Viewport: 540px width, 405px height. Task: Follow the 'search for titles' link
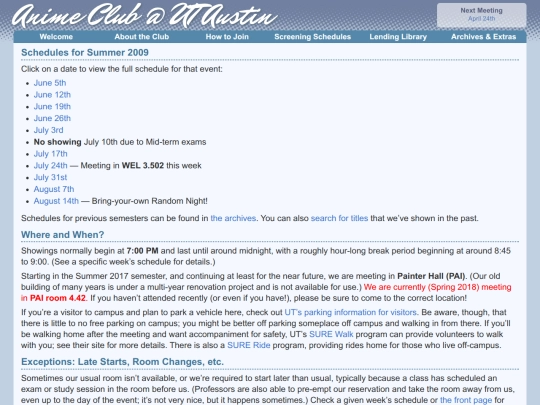[339, 218]
